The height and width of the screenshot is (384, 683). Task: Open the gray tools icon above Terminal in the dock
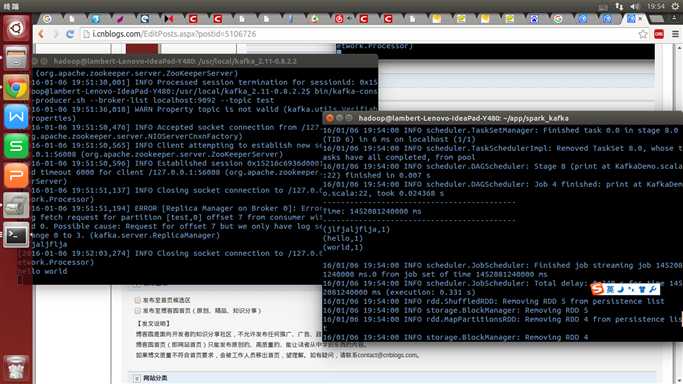coord(16,205)
